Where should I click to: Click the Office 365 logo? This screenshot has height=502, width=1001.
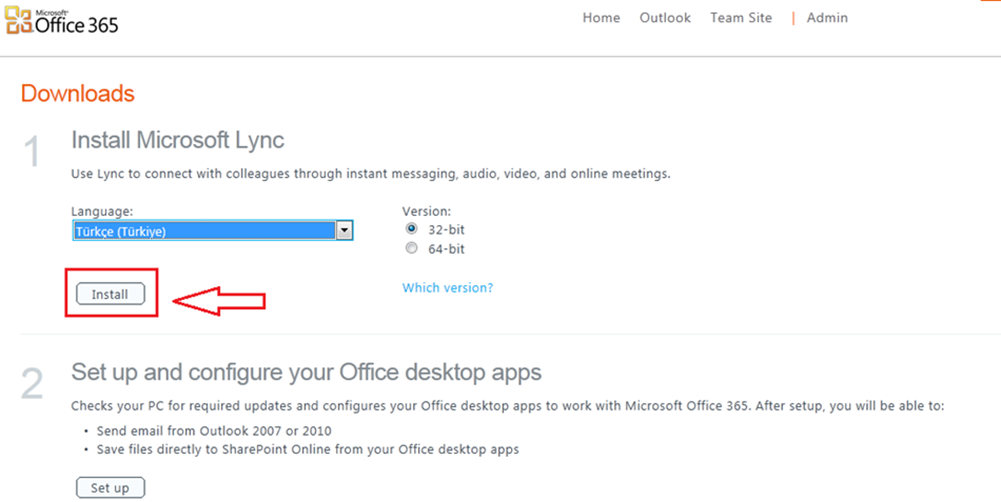pos(62,20)
